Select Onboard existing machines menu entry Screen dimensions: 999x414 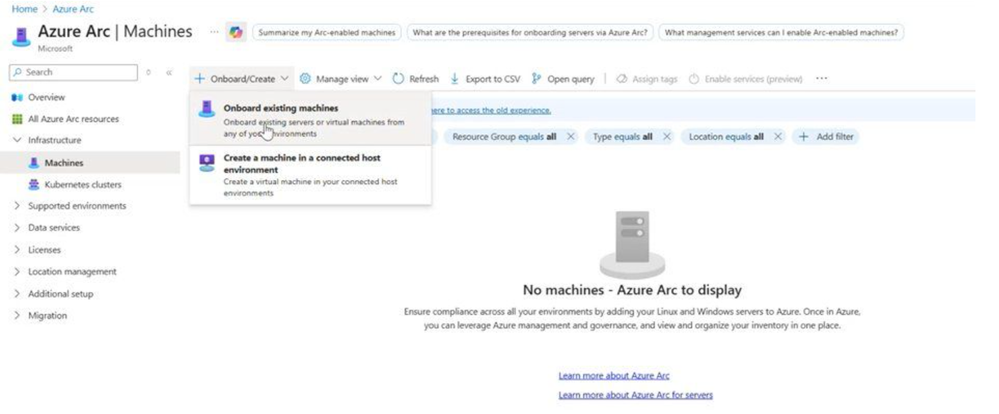click(310, 118)
